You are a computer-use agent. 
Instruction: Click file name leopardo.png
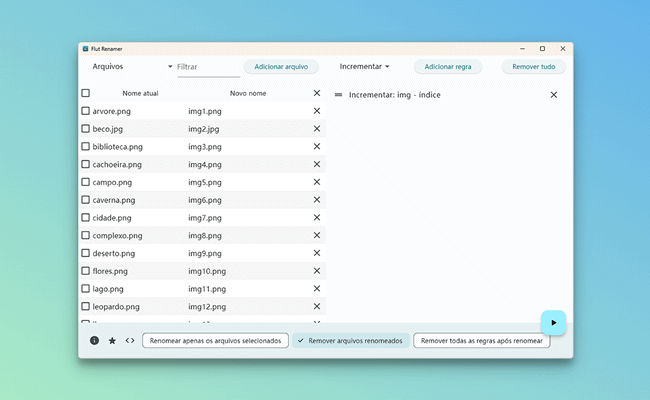(x=116, y=307)
